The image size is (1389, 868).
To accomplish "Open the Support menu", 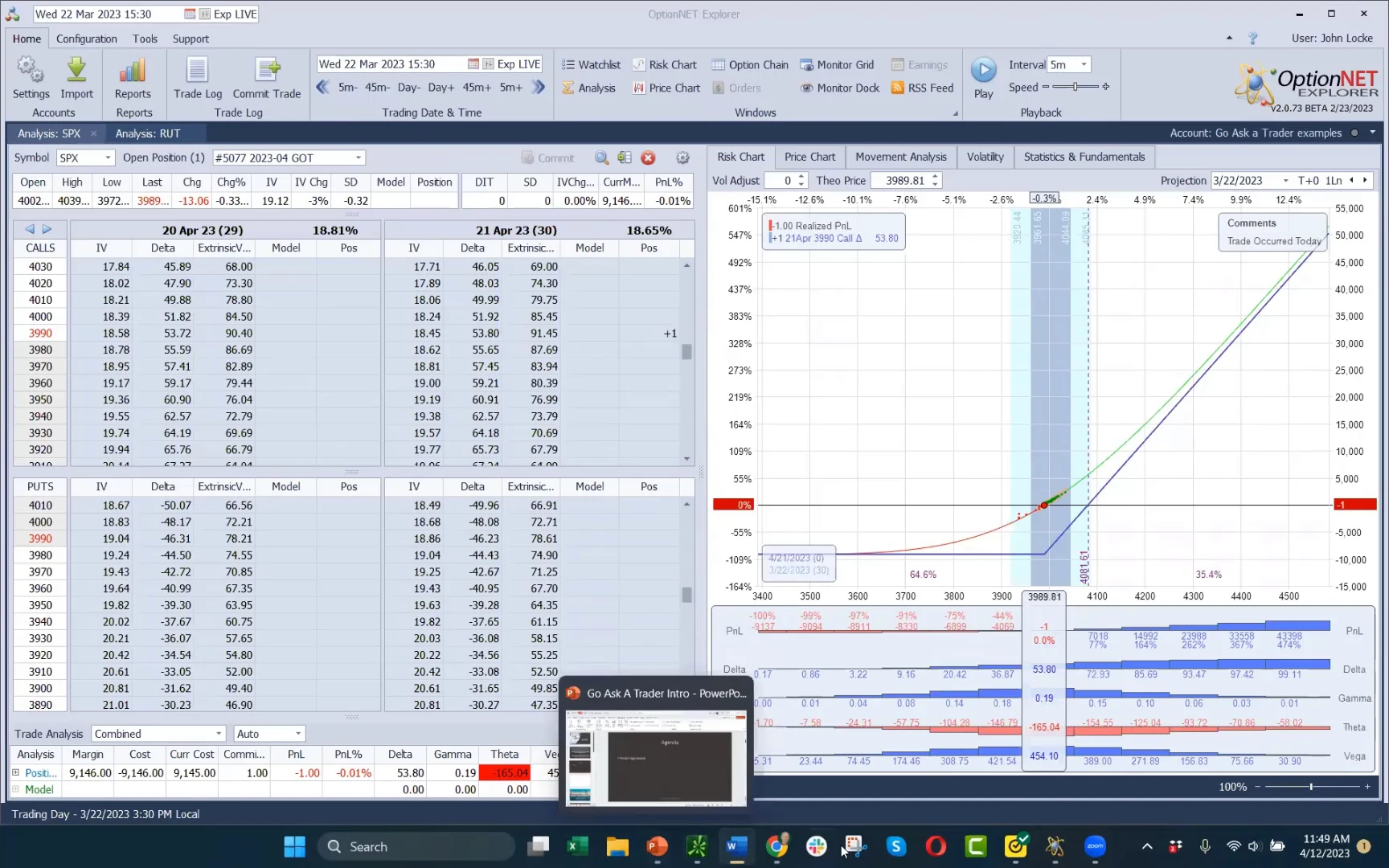I will pyautogui.click(x=191, y=39).
